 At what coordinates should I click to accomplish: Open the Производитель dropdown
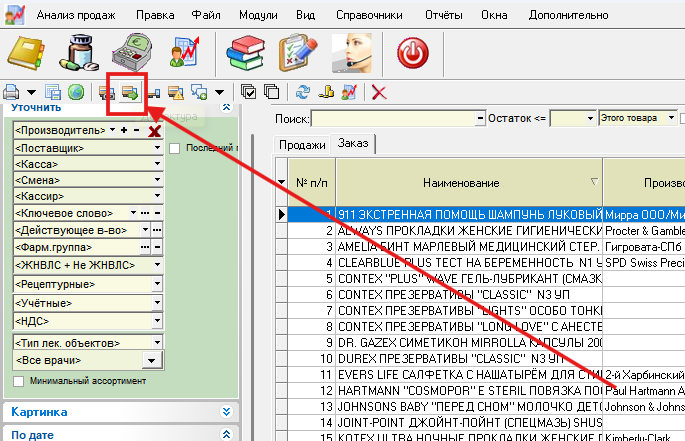(112, 130)
